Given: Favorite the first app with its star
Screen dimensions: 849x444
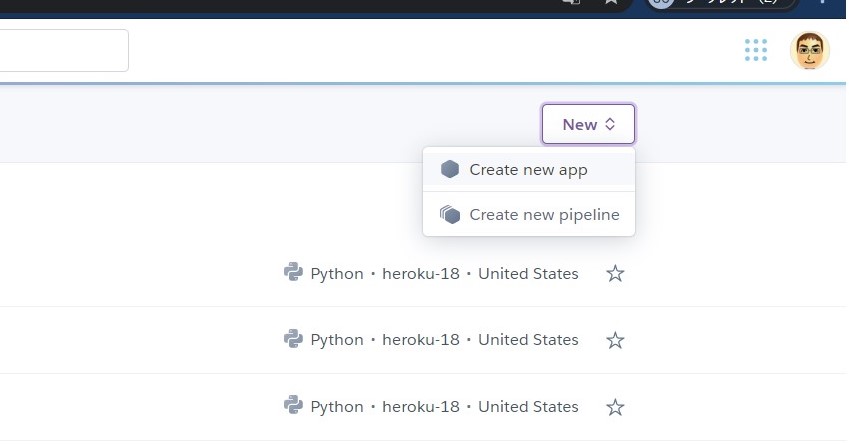Looking at the screenshot, I should [615, 273].
